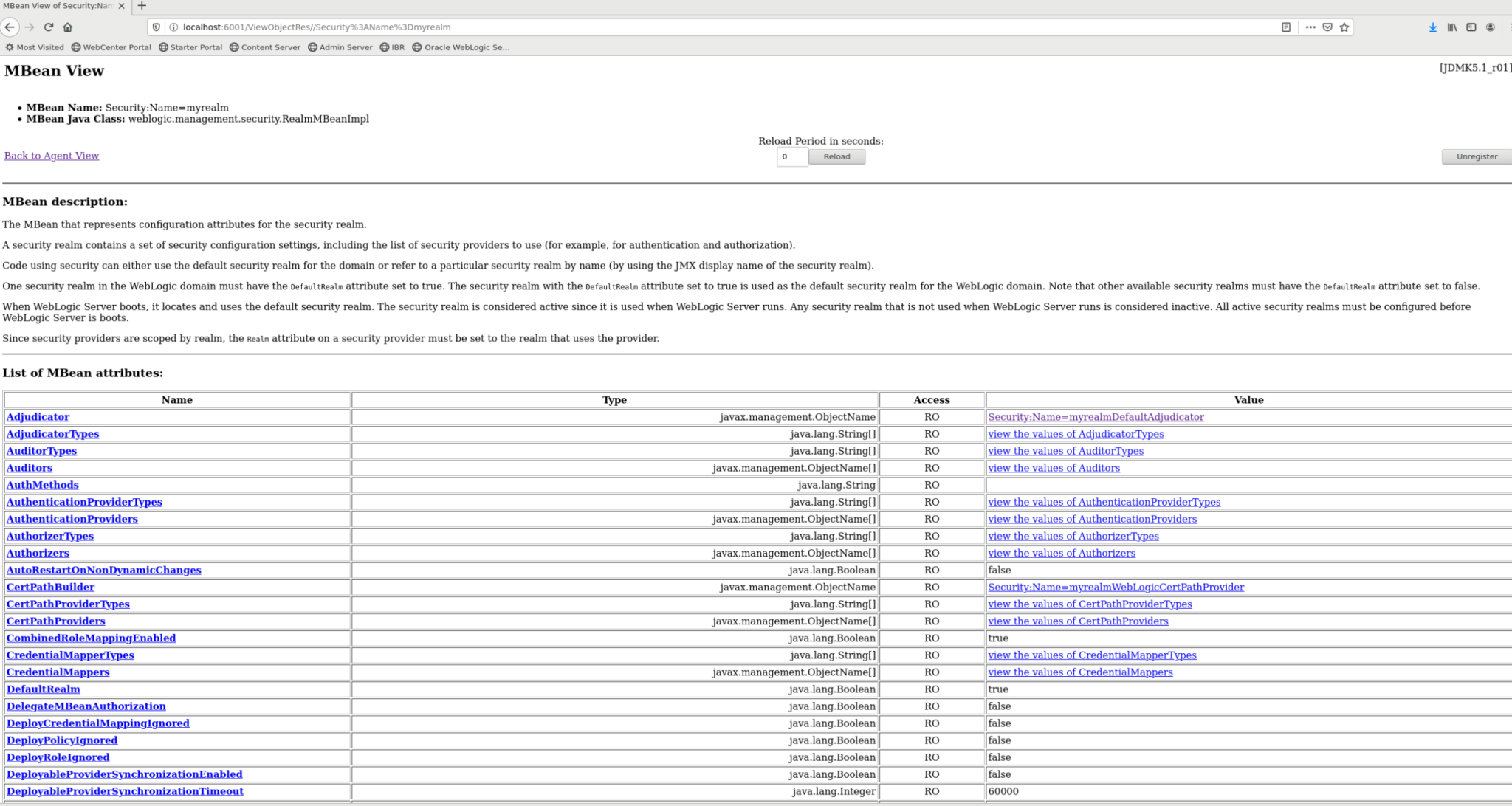Open DeployableProviderSynchronizationEnabled link
Image resolution: width=1512 pixels, height=806 pixels.
pos(124,774)
